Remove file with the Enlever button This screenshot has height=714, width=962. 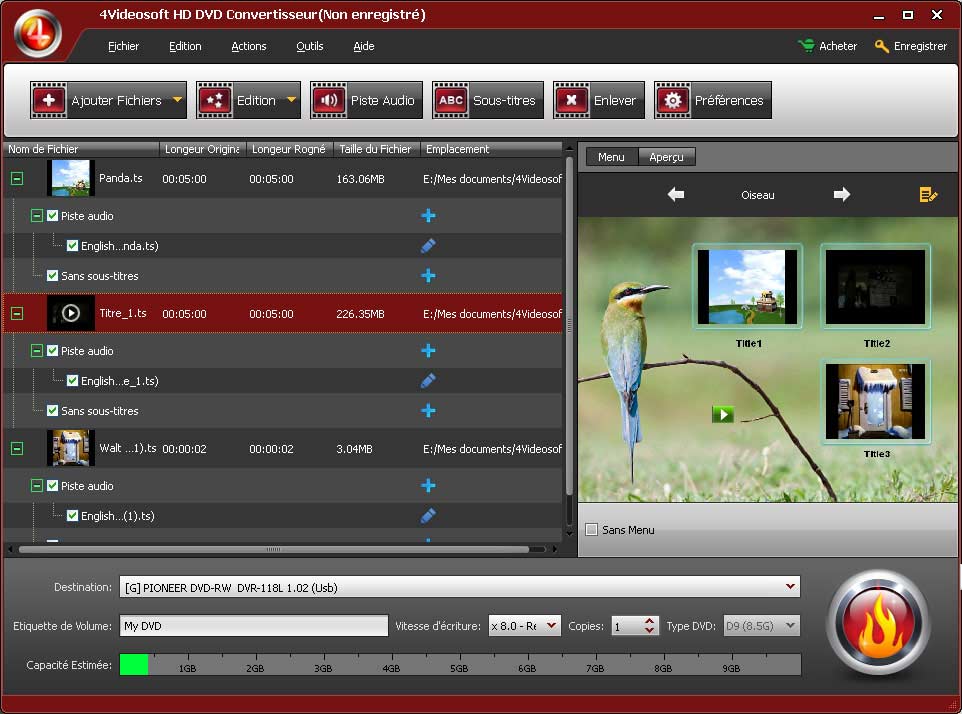click(x=598, y=100)
